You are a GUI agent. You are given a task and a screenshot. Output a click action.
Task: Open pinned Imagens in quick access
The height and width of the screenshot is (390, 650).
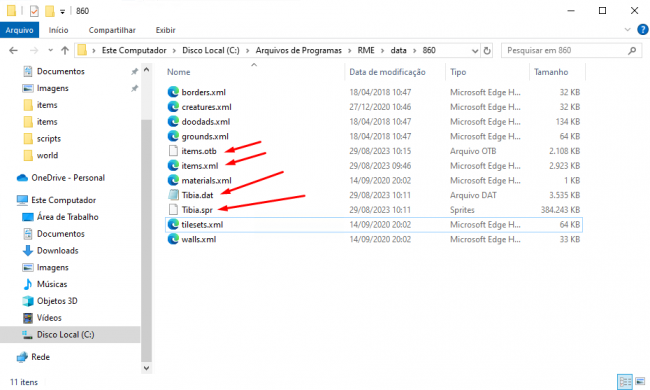click(45, 88)
